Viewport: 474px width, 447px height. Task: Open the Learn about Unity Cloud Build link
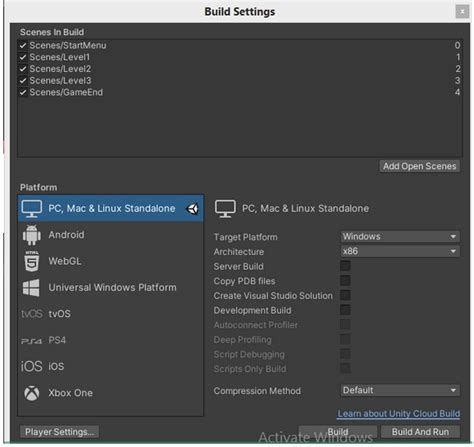tap(399, 414)
